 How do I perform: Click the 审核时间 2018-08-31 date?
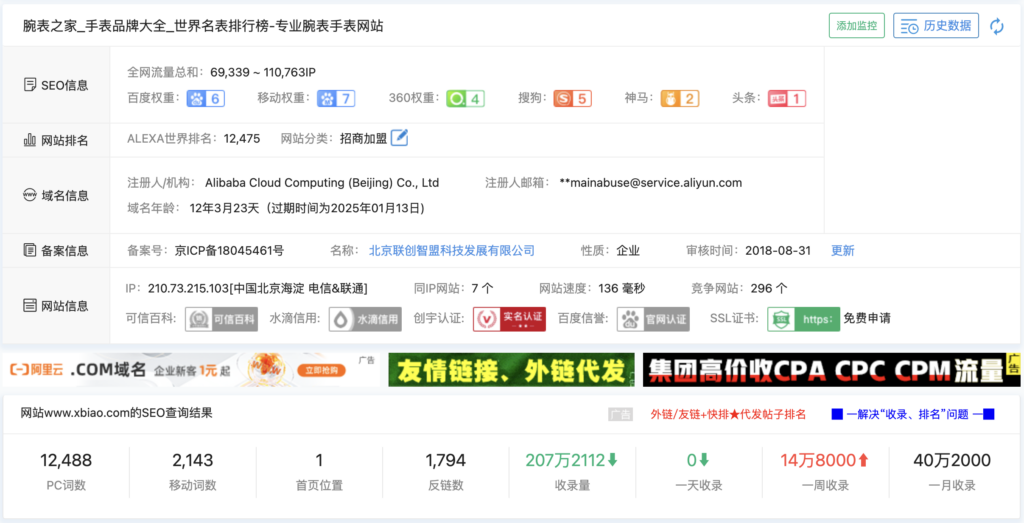pos(779,251)
